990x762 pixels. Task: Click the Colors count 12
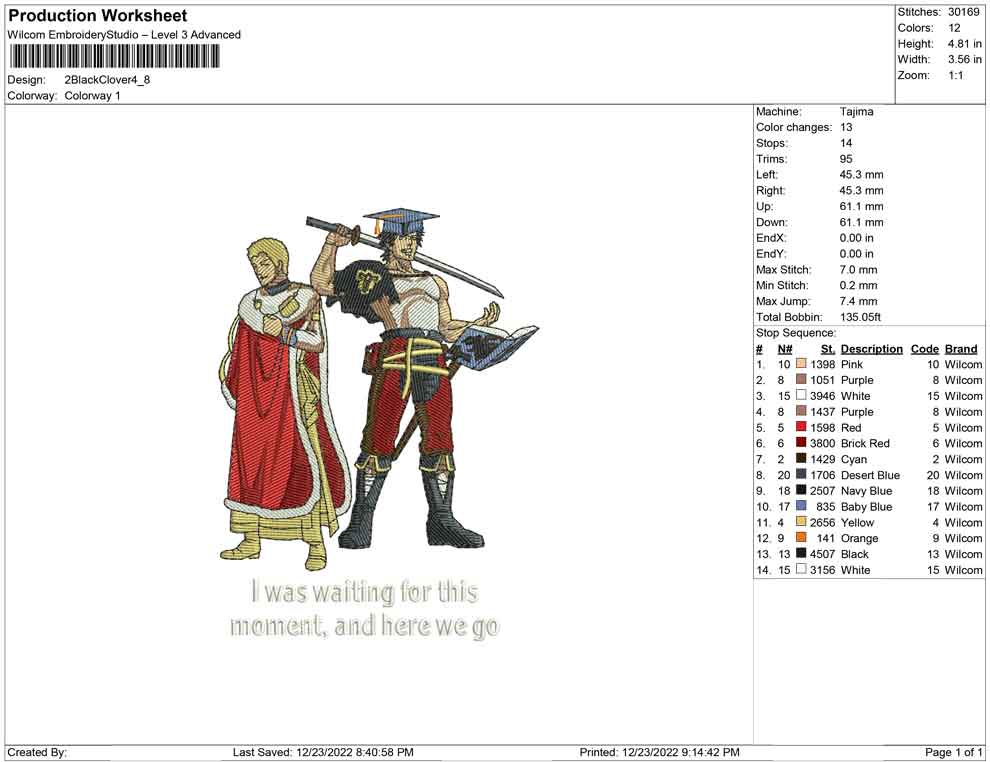click(954, 28)
